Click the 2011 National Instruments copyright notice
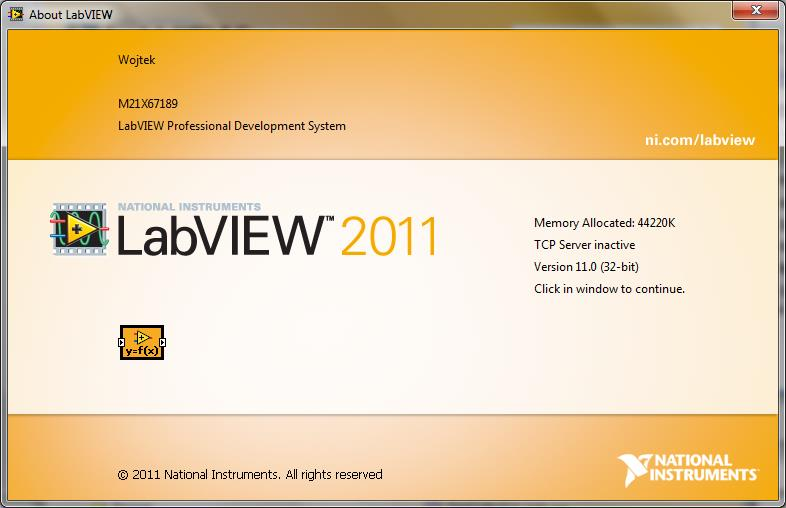Viewport: 786px width, 508px height. [x=250, y=474]
